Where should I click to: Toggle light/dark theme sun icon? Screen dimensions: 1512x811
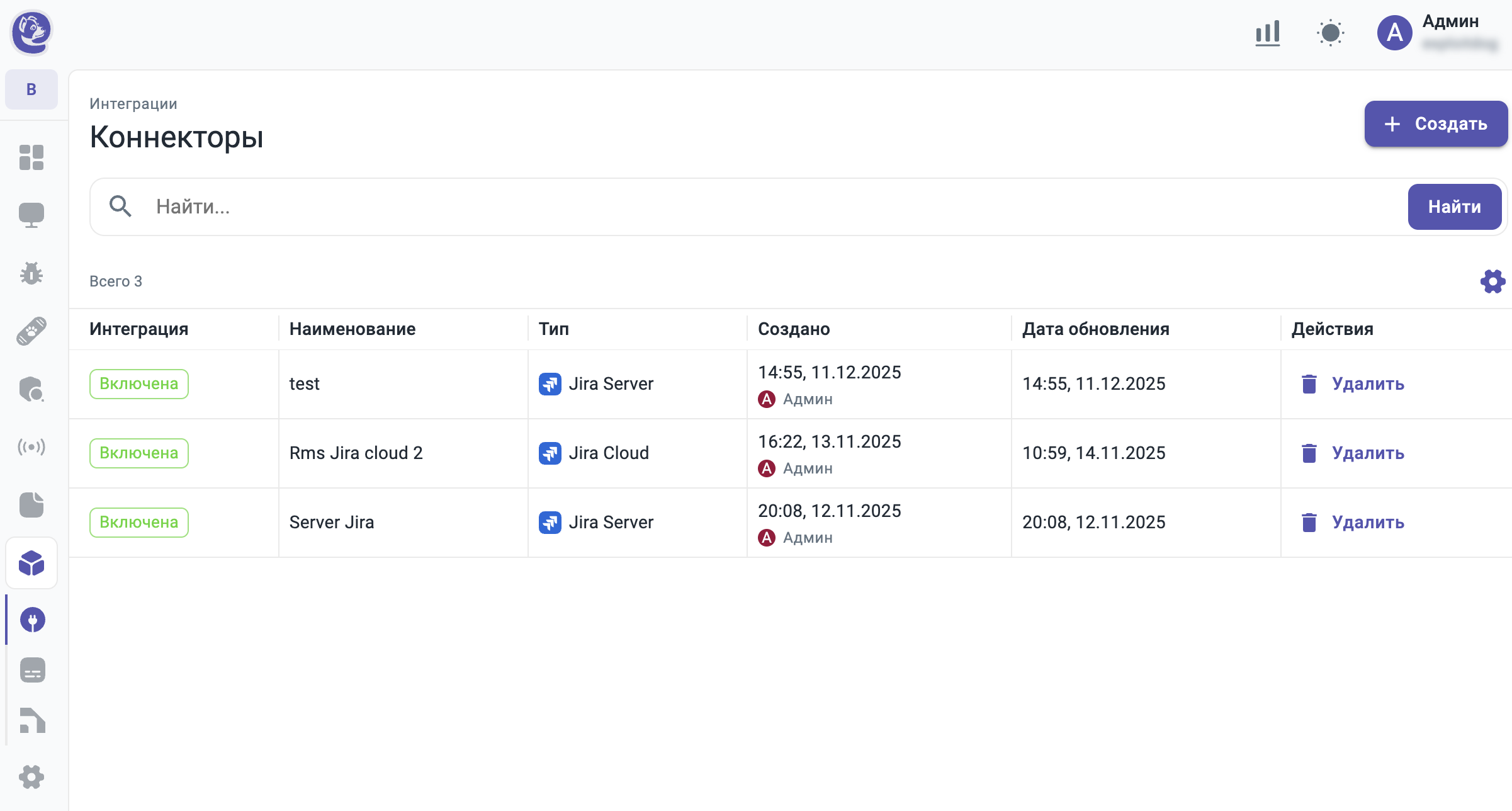coord(1330,33)
